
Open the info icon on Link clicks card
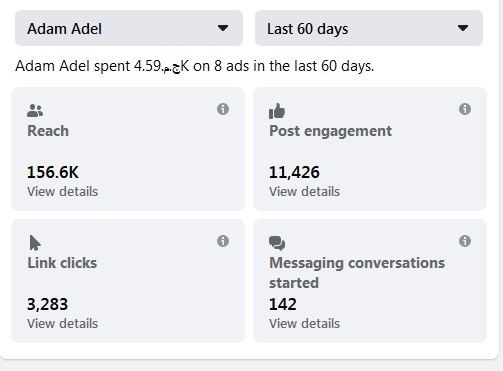tap(223, 241)
